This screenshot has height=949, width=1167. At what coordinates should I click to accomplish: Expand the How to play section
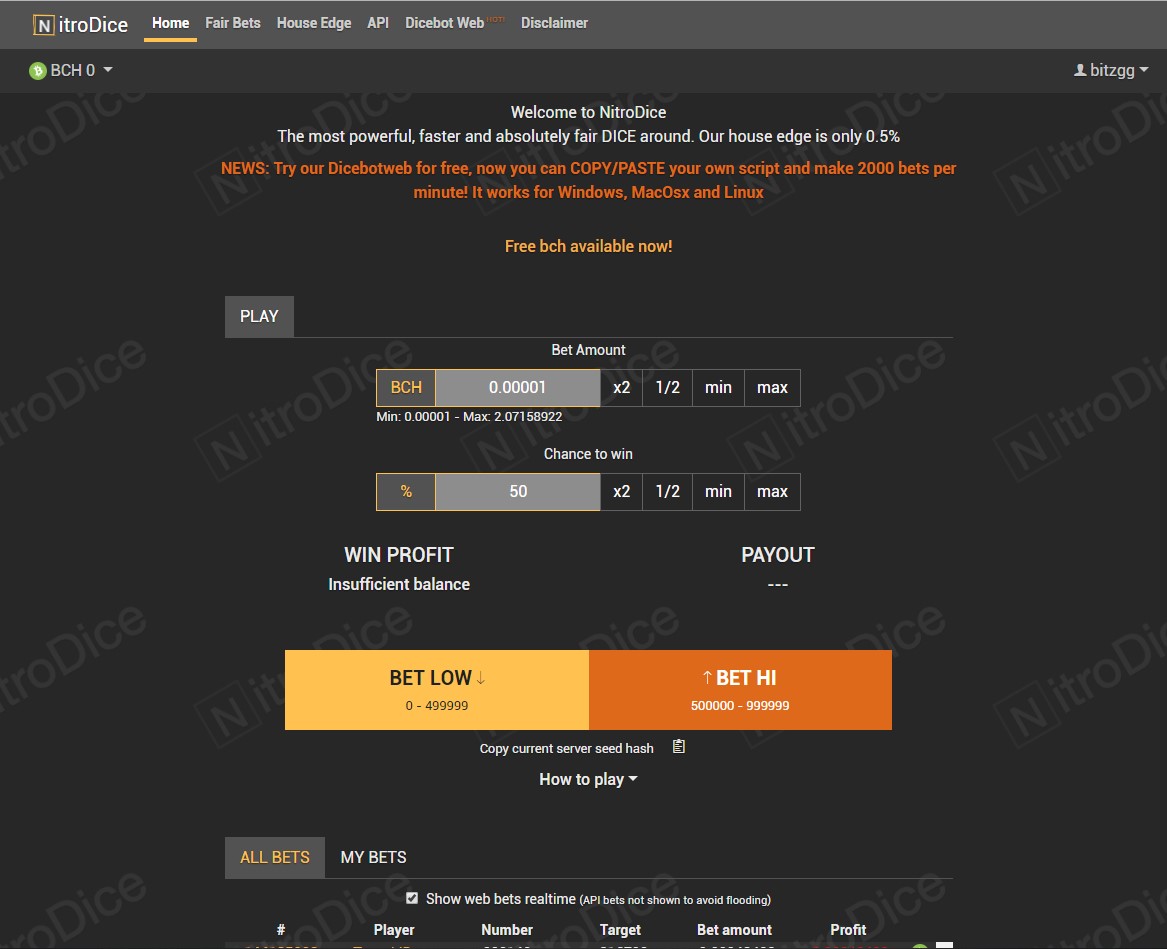tap(588, 779)
